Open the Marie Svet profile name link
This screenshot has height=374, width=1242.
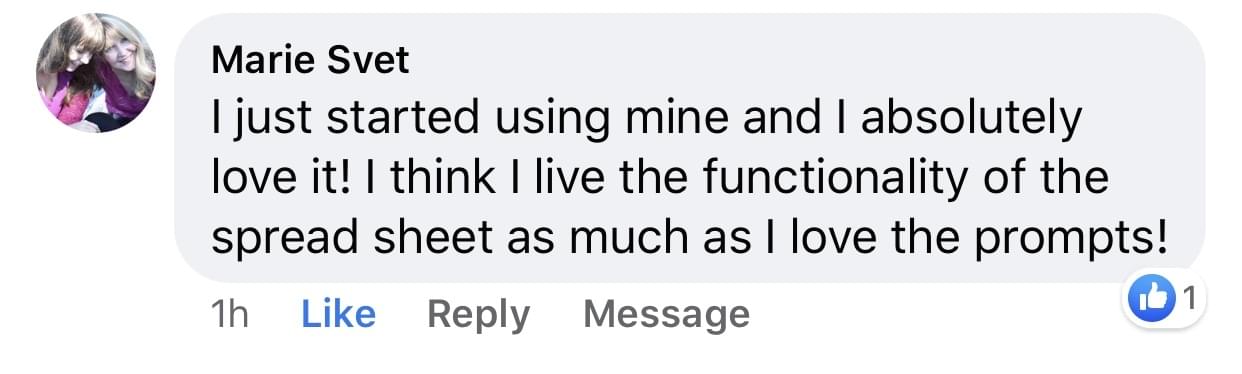[x=310, y=61]
